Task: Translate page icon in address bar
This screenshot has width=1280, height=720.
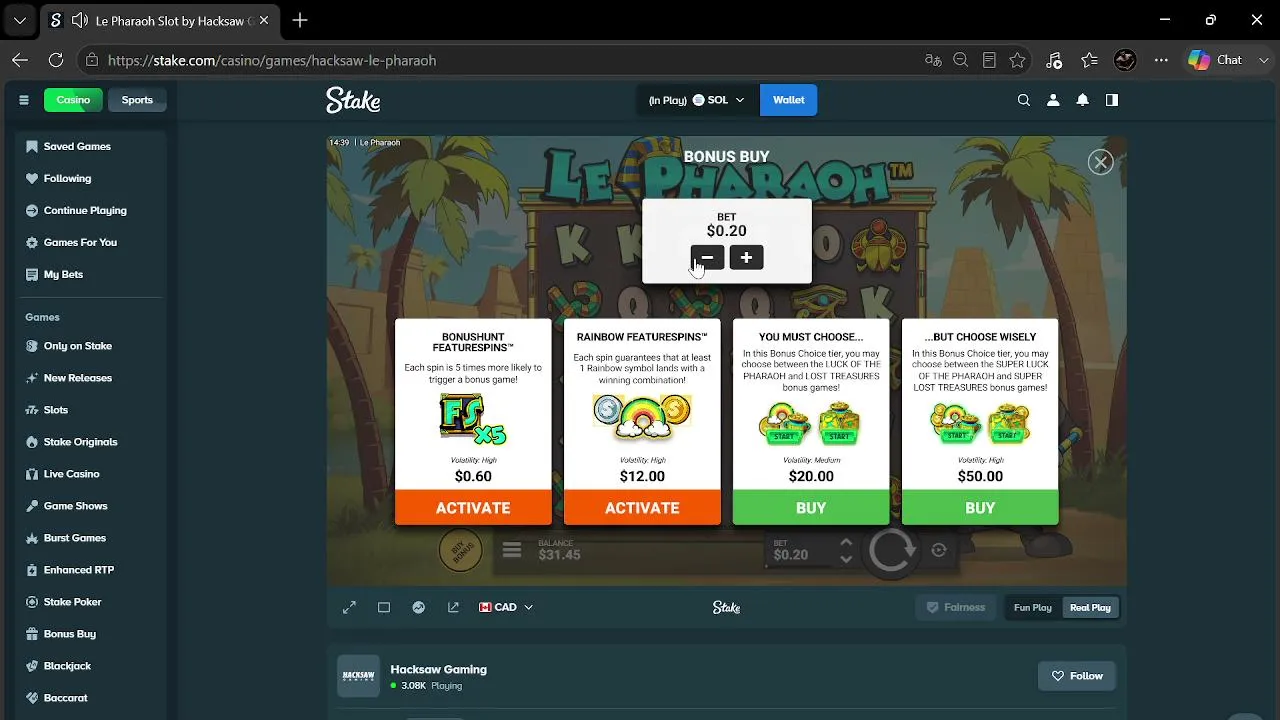Action: tap(933, 60)
